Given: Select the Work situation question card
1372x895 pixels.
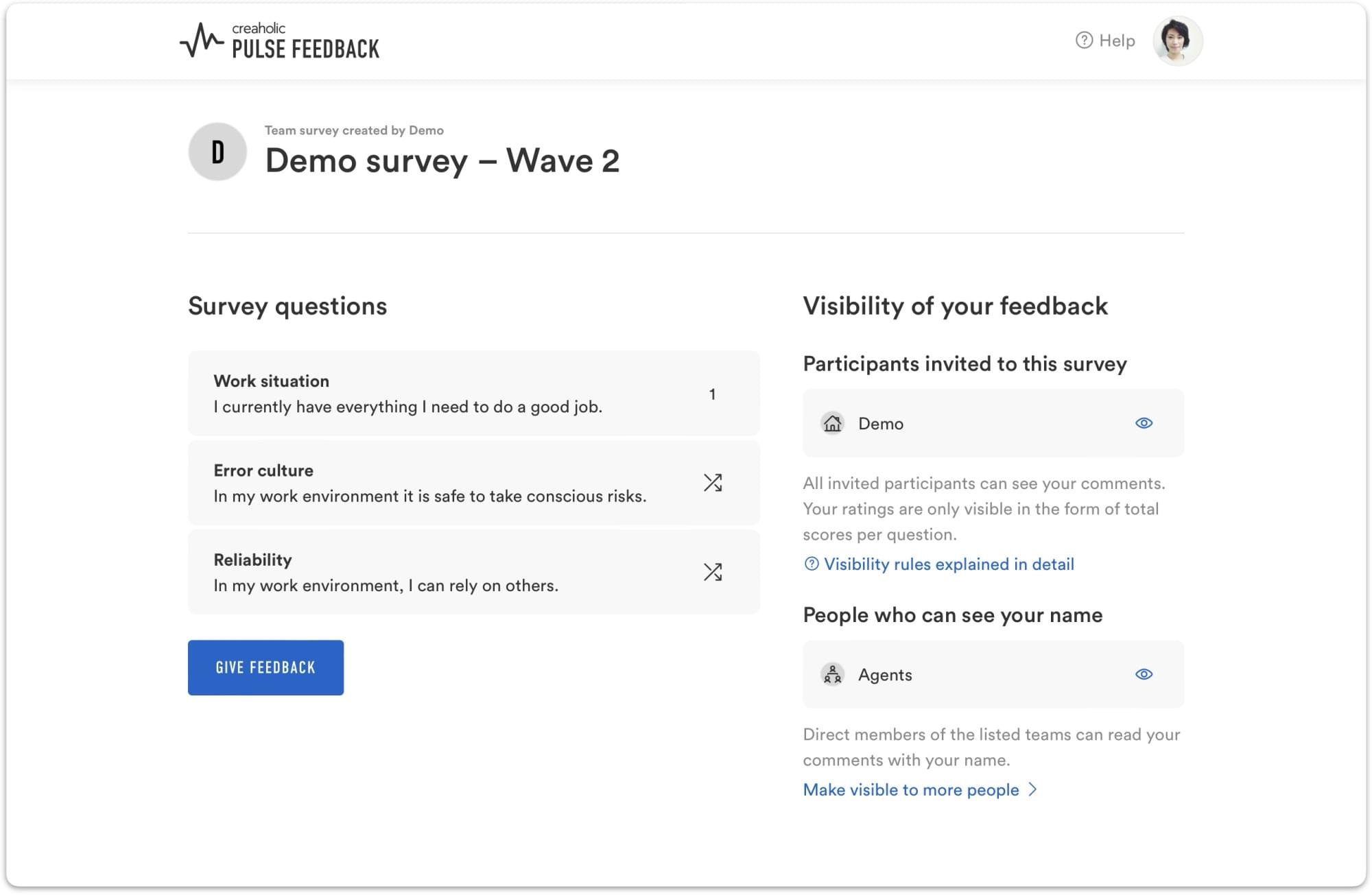Looking at the screenshot, I should coord(473,393).
